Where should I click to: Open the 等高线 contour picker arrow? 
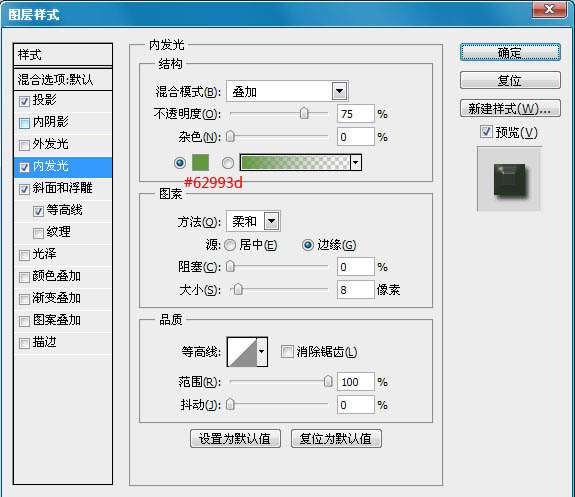(x=261, y=352)
